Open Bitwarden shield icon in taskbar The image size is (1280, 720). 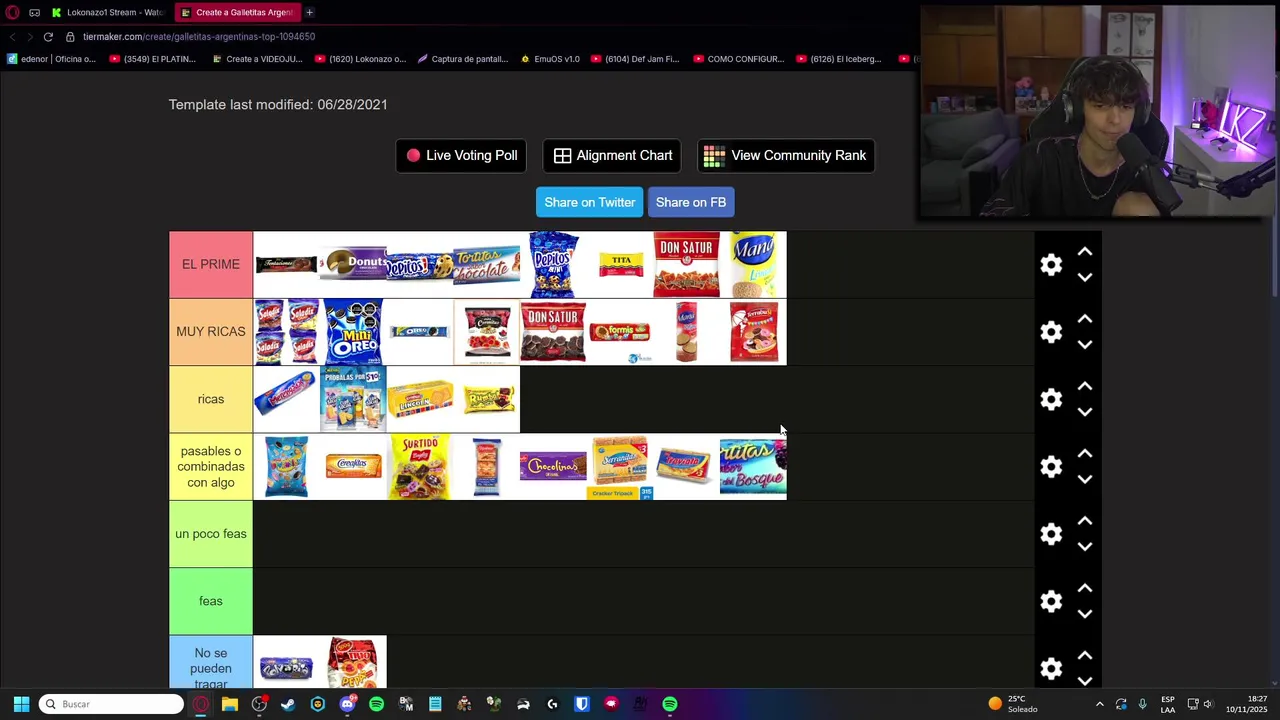click(x=581, y=704)
